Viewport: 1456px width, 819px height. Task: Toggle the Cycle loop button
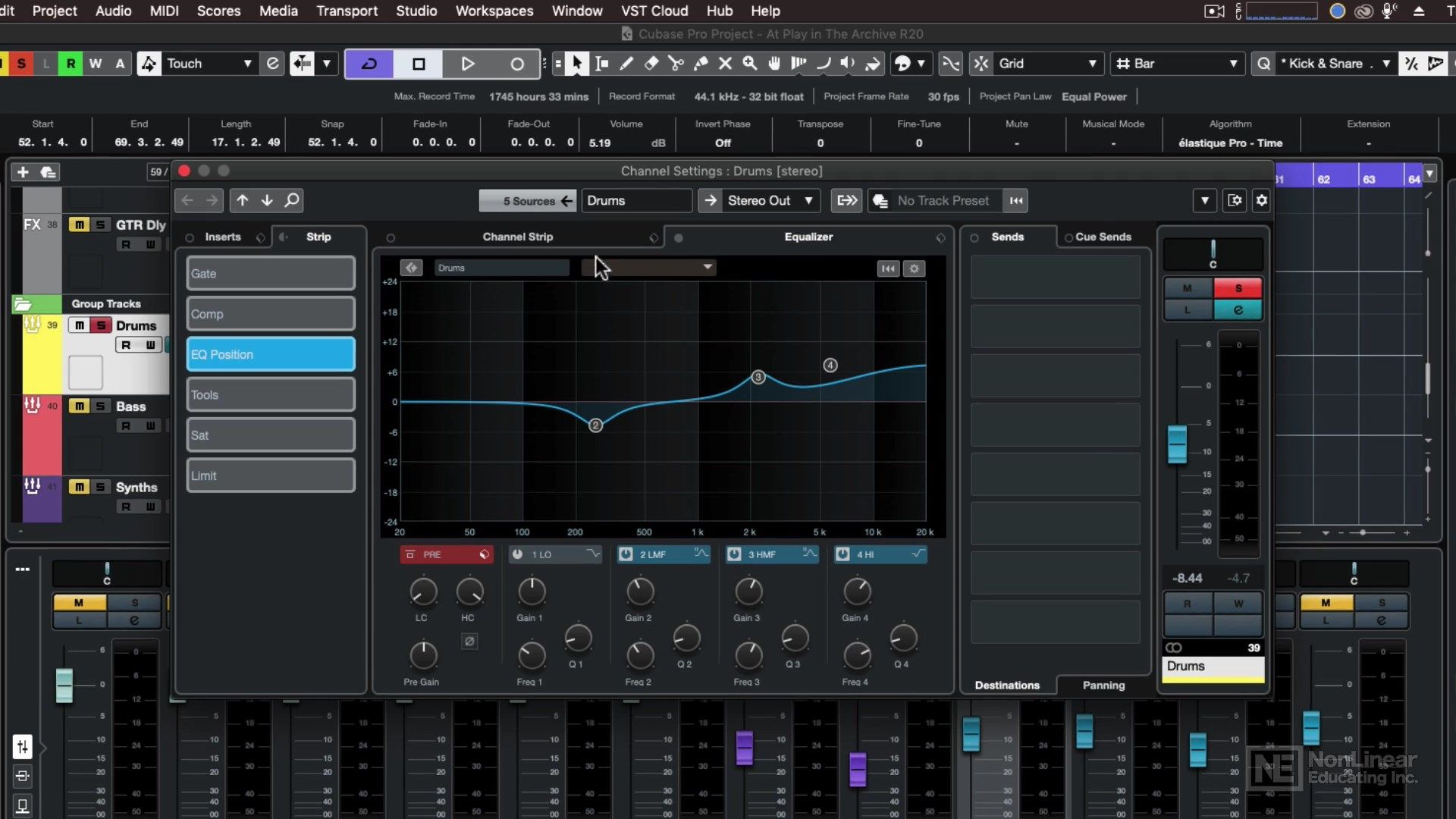tap(369, 64)
